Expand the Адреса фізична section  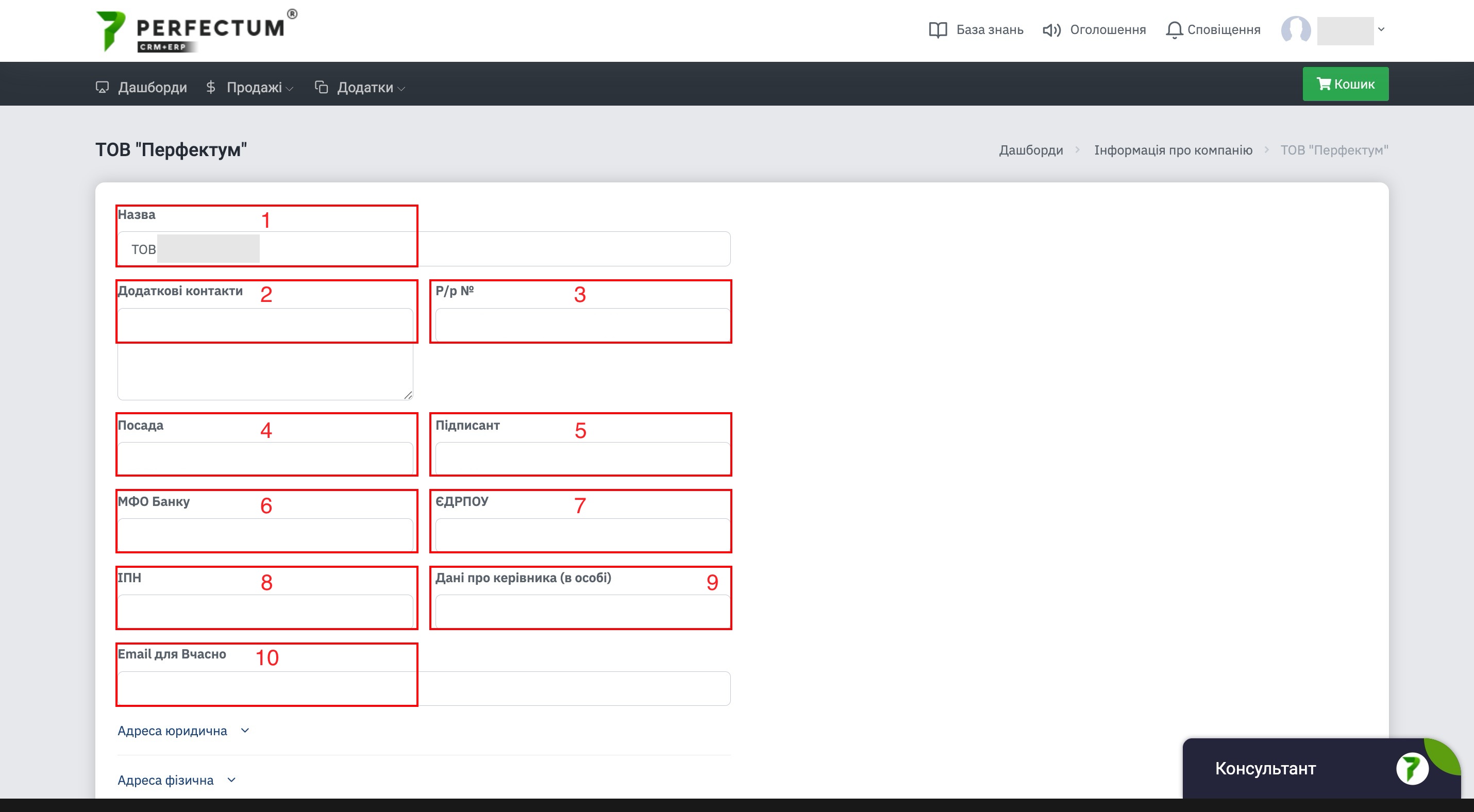coord(176,780)
